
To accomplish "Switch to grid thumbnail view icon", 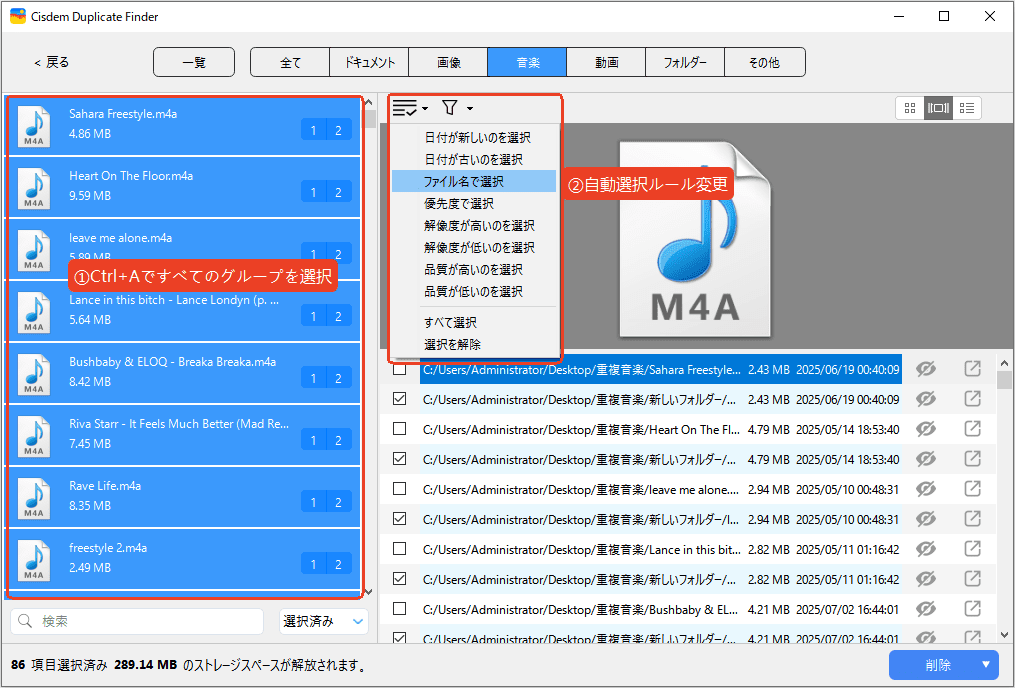I will coord(910,108).
